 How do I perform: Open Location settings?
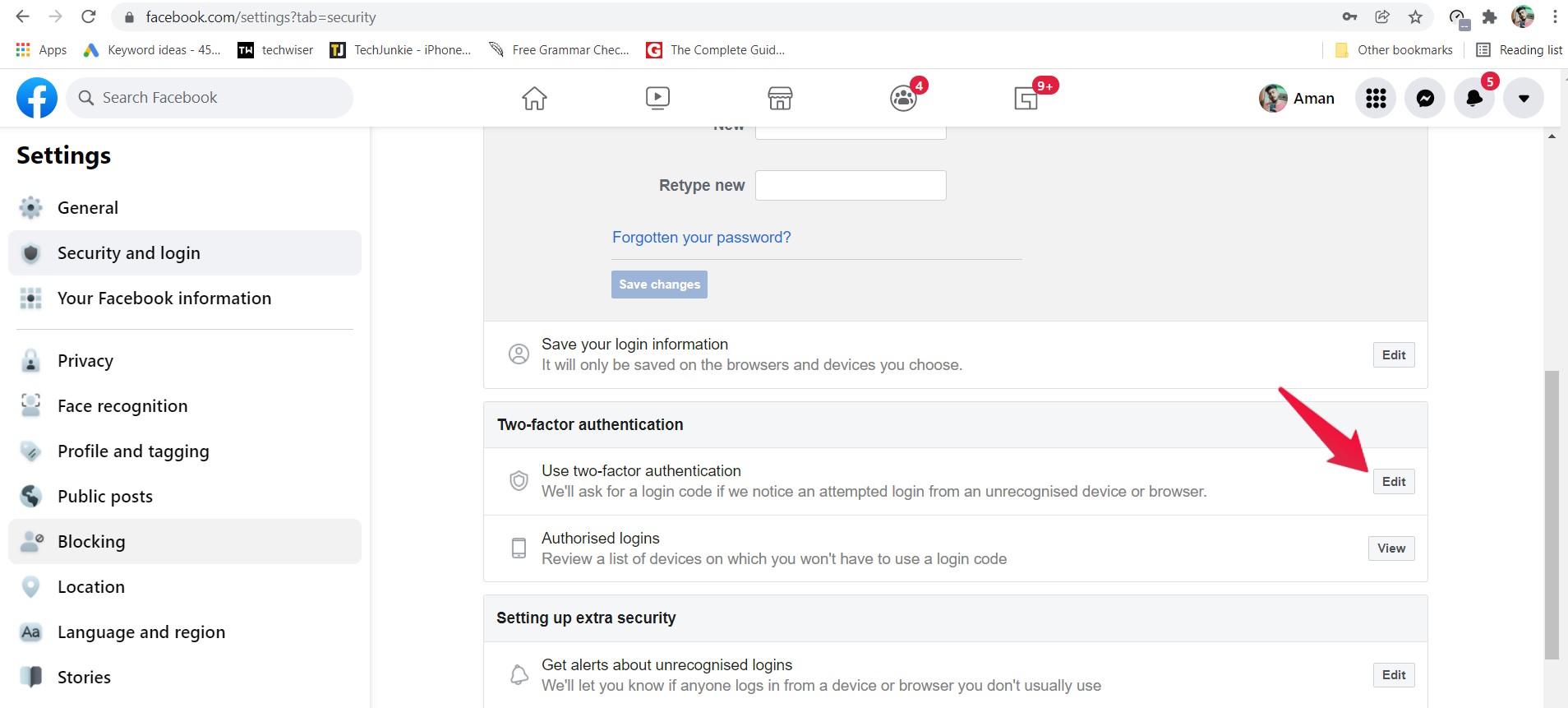[x=185, y=587]
